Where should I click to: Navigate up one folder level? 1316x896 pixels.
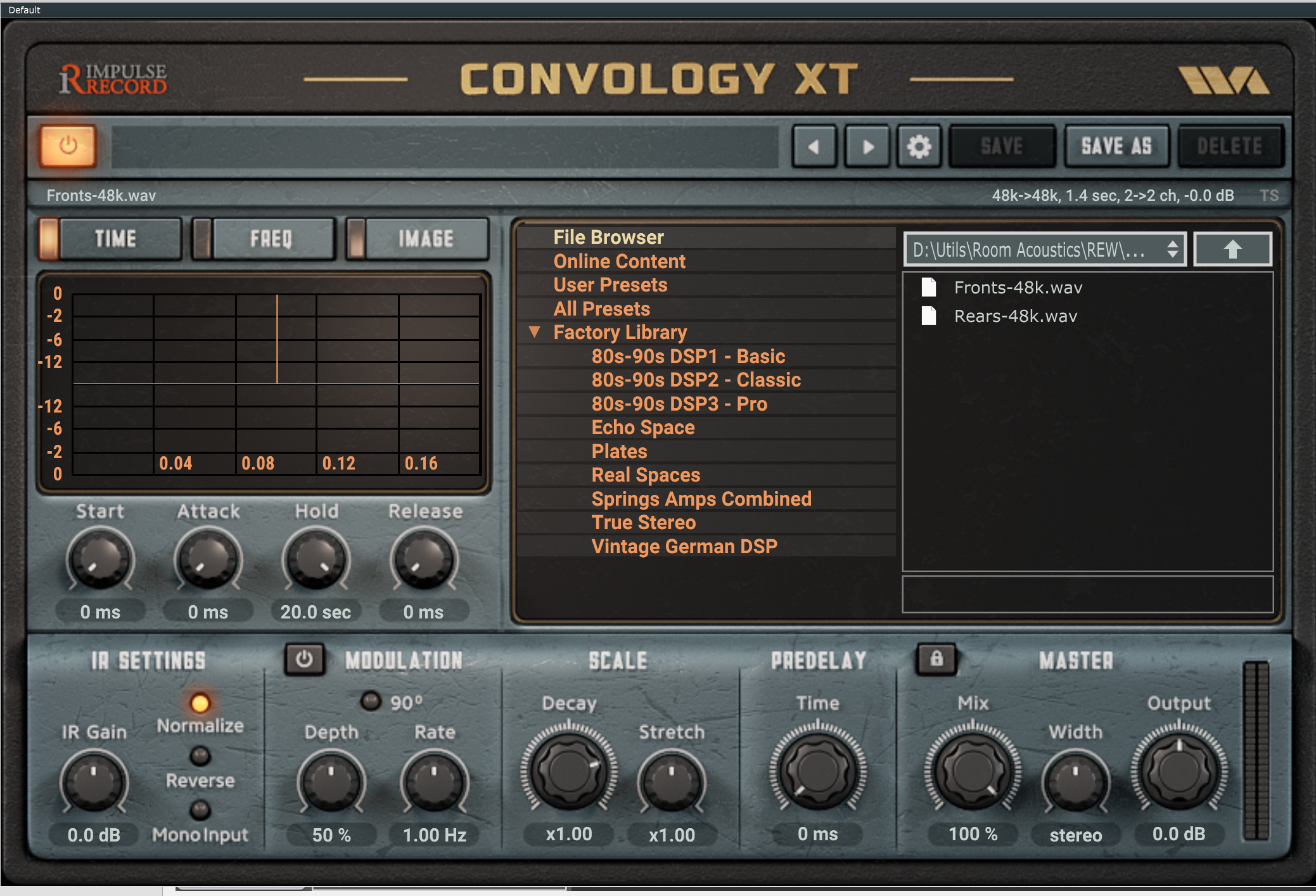tap(1232, 249)
